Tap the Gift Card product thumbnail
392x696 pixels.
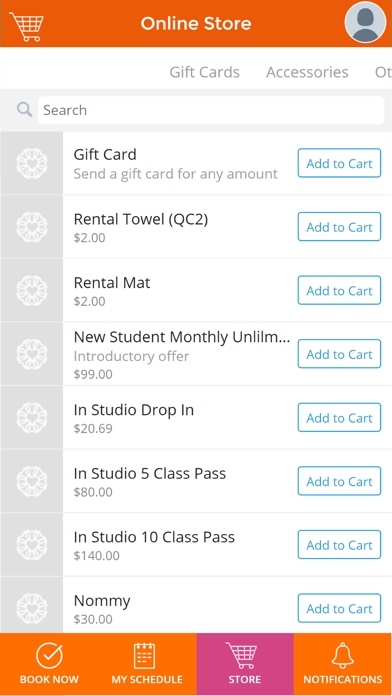pyautogui.click(x=32, y=163)
